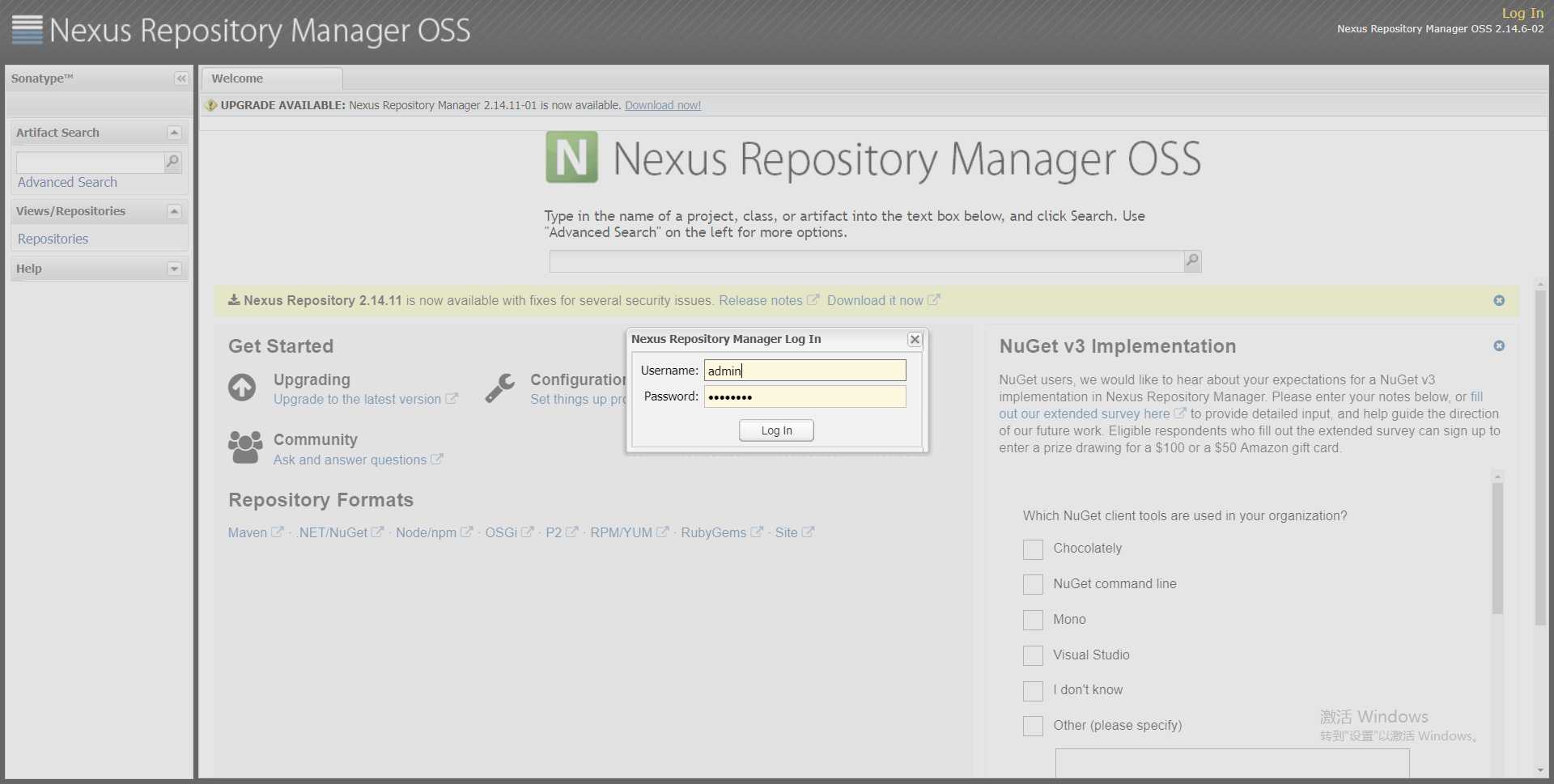Screen dimensions: 1554x784
Task: Open Site format link
Action: pos(786,532)
